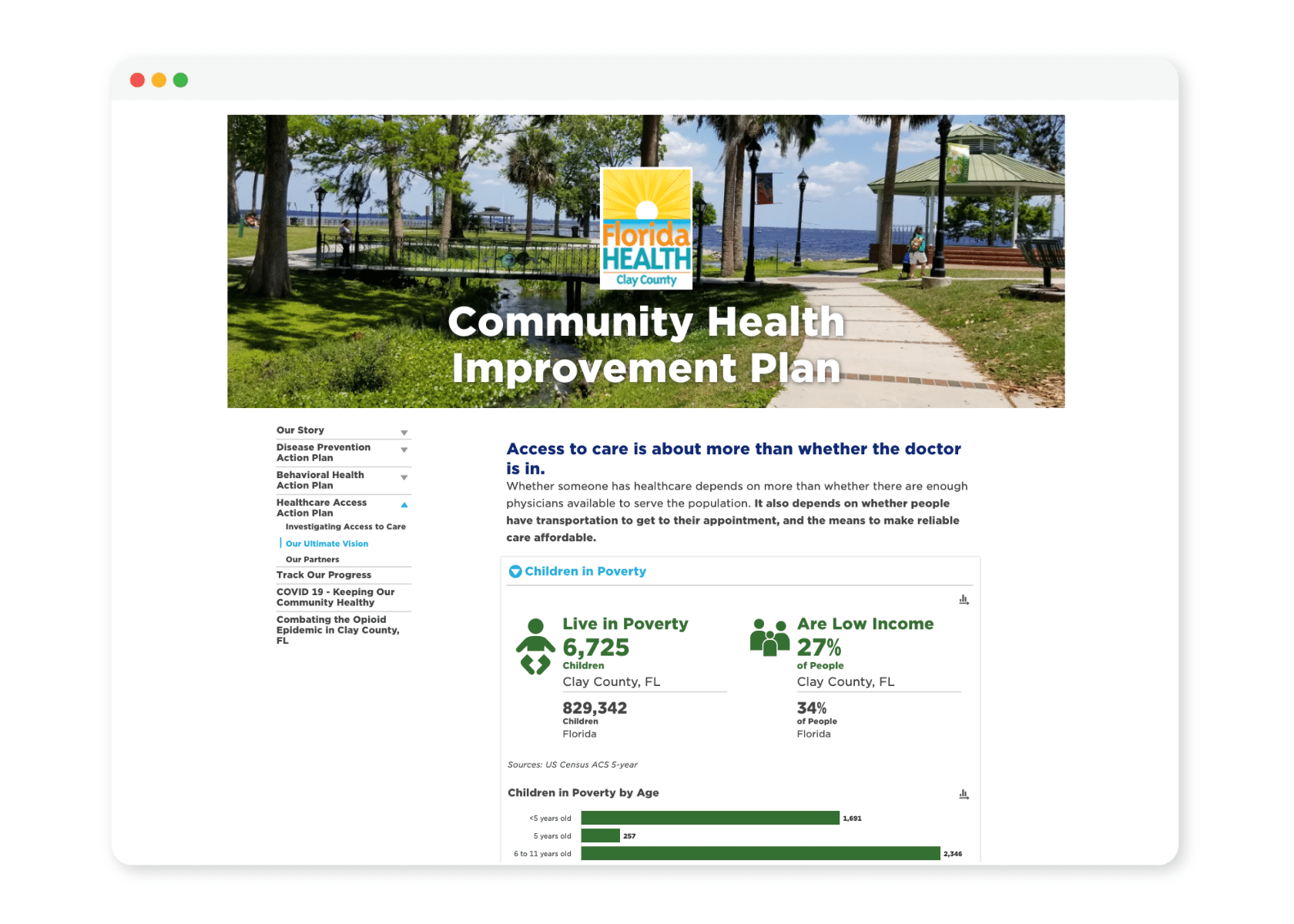Click the baby icon beside Live in Poverty
Viewport: 1294px width, 924px height.
[535, 647]
